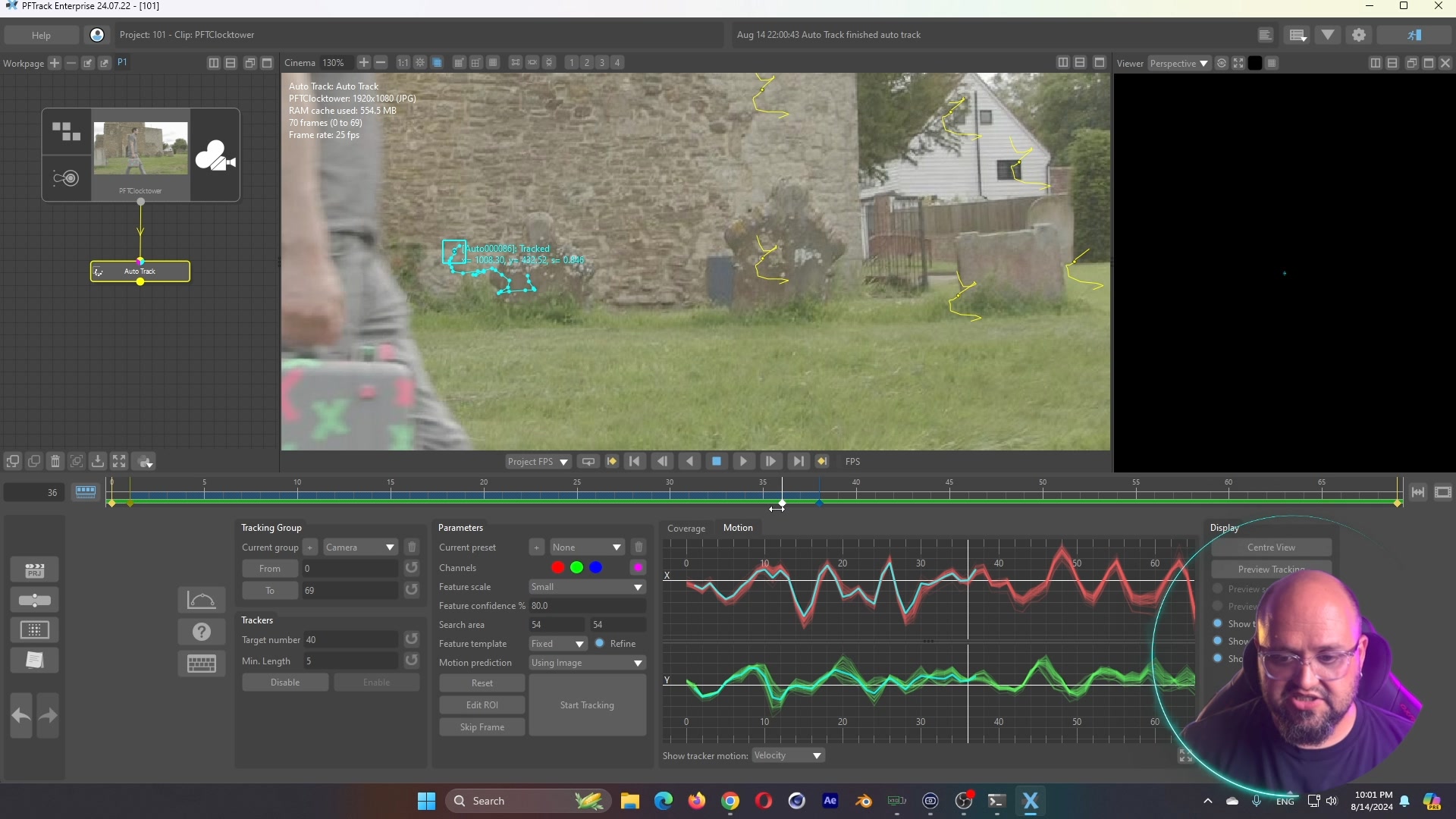Click the Disable trackers button

click(x=285, y=682)
